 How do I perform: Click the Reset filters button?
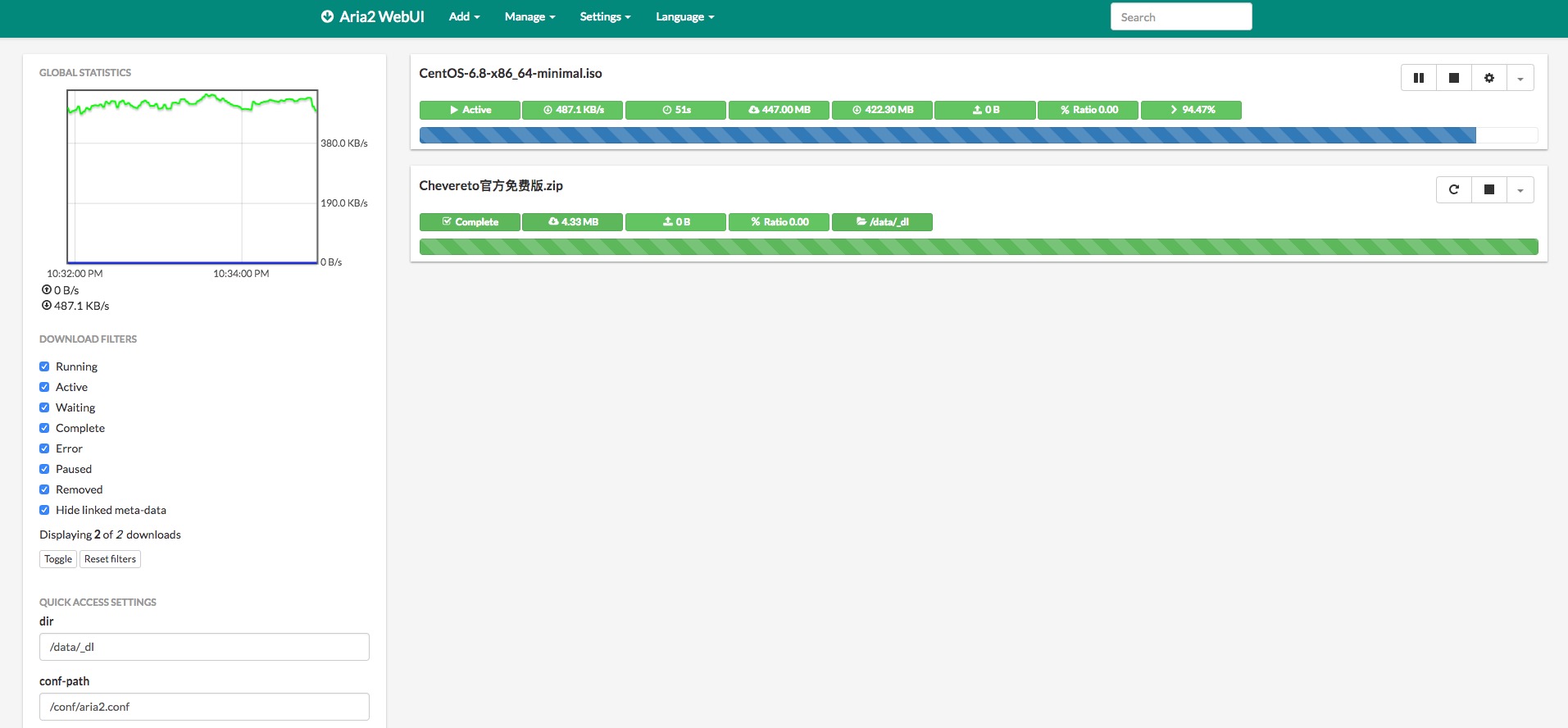[x=110, y=559]
